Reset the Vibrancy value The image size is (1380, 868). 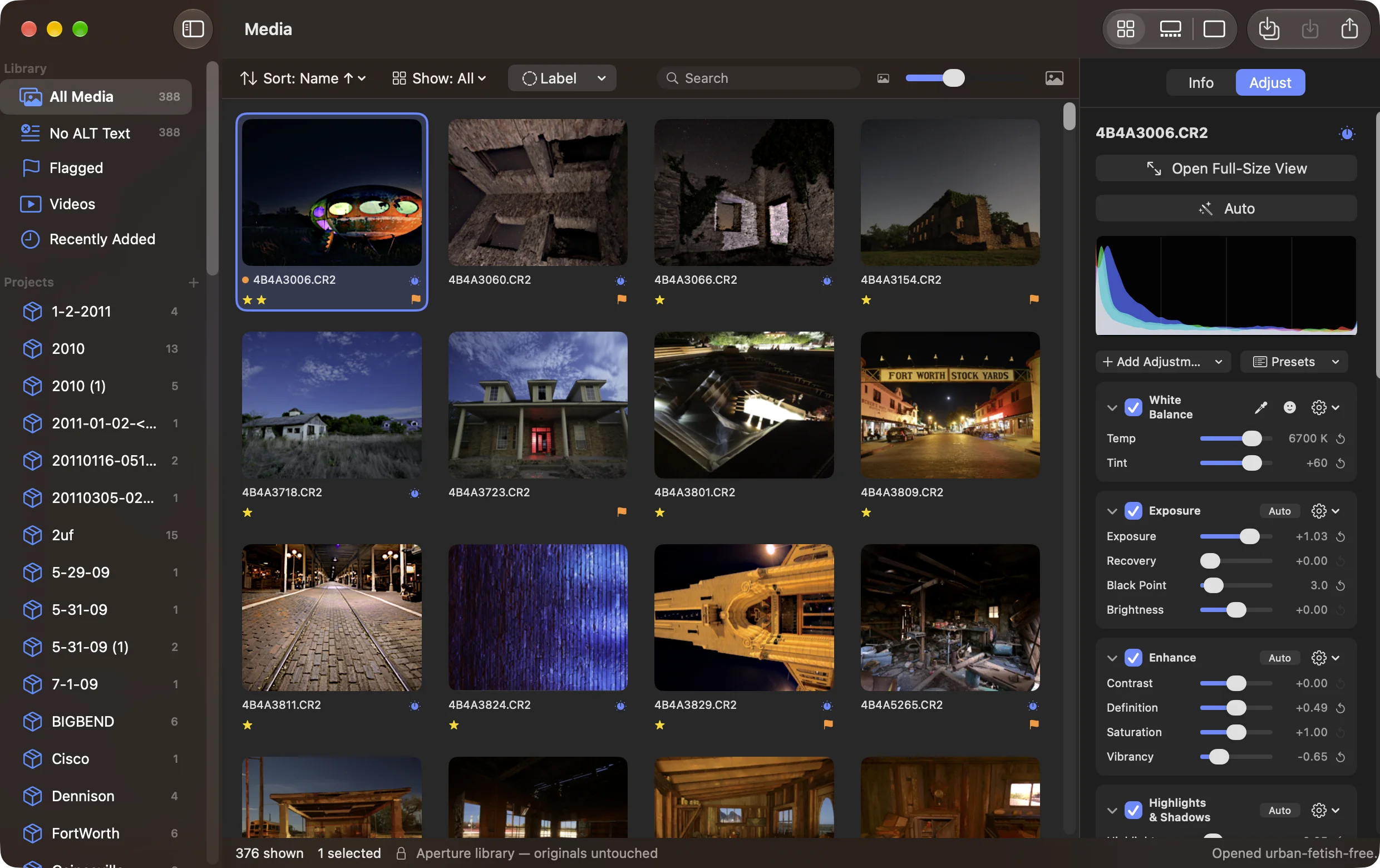tap(1340, 757)
